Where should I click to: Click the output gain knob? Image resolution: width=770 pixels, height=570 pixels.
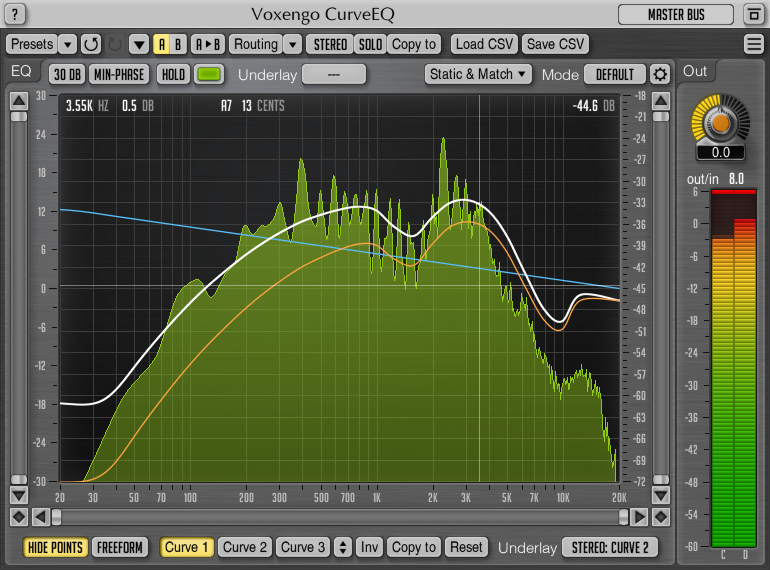(719, 123)
